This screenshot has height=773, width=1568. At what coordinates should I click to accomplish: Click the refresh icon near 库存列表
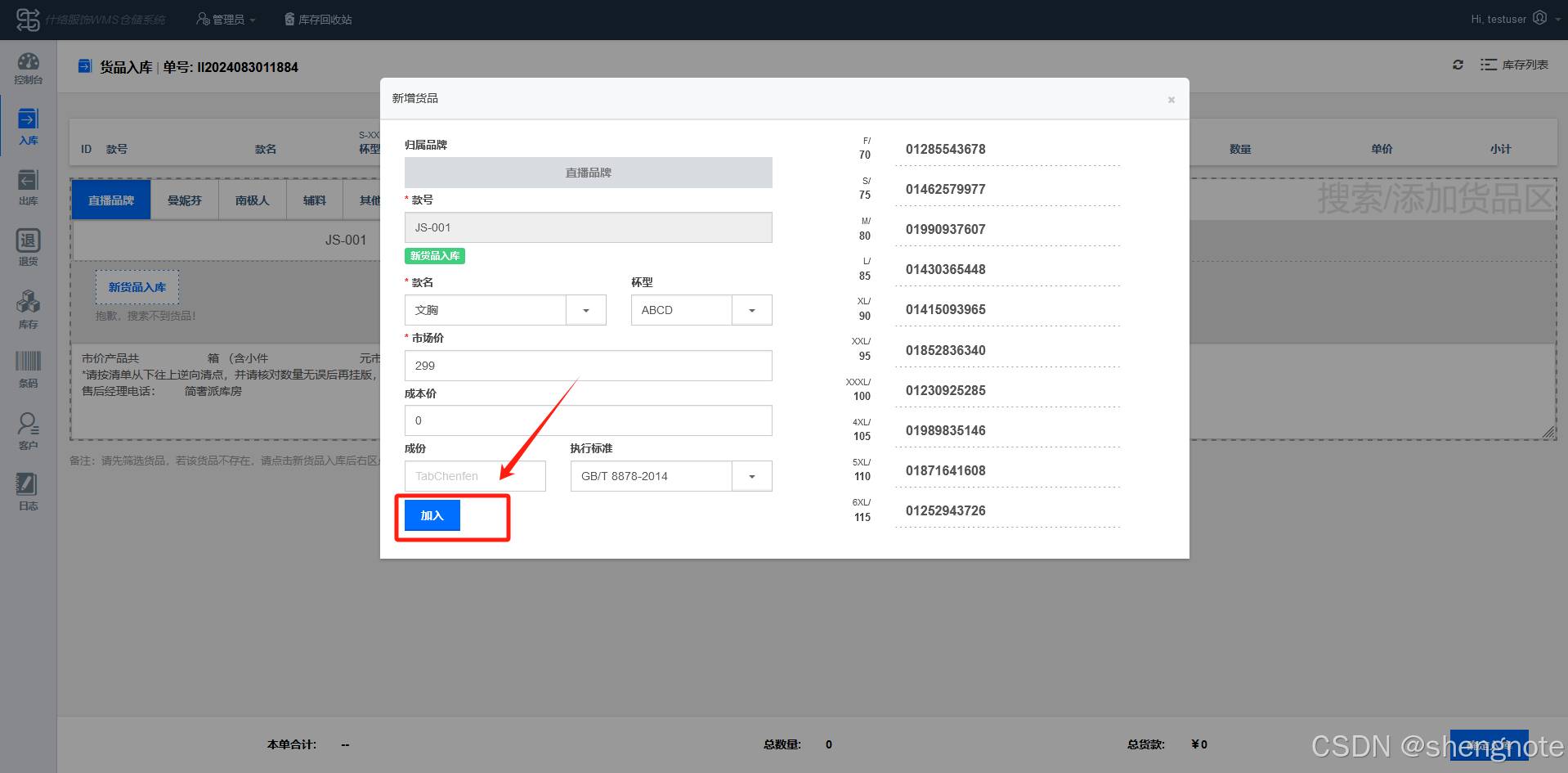pos(1458,65)
